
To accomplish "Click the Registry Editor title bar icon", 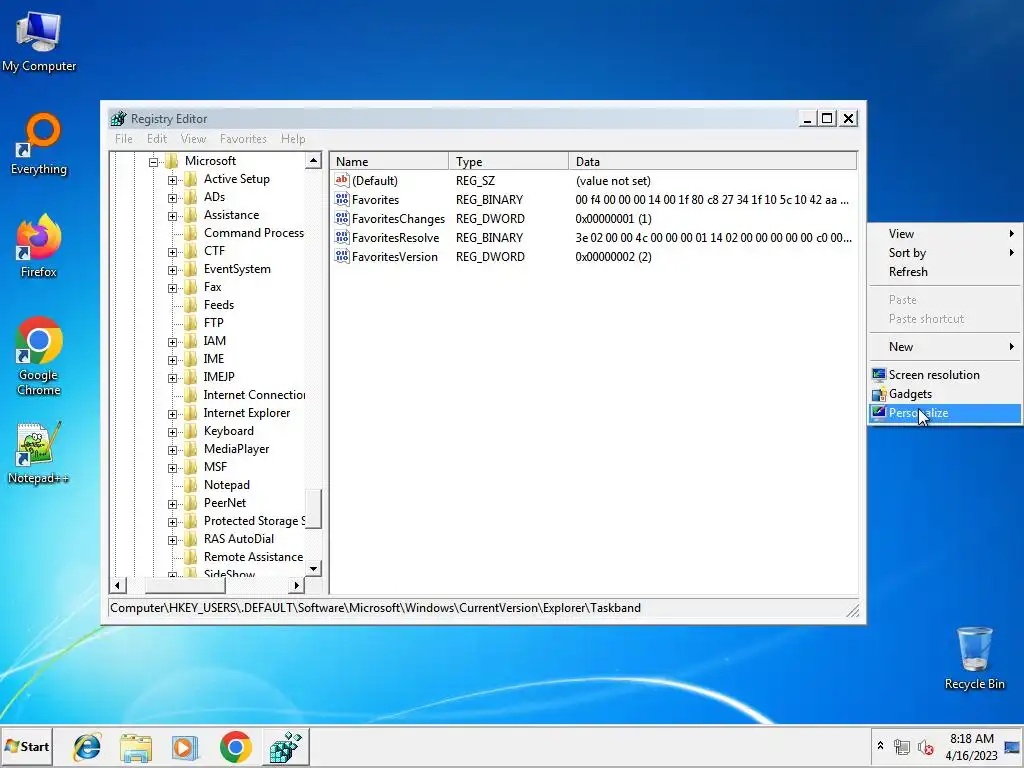I will click(x=118, y=118).
